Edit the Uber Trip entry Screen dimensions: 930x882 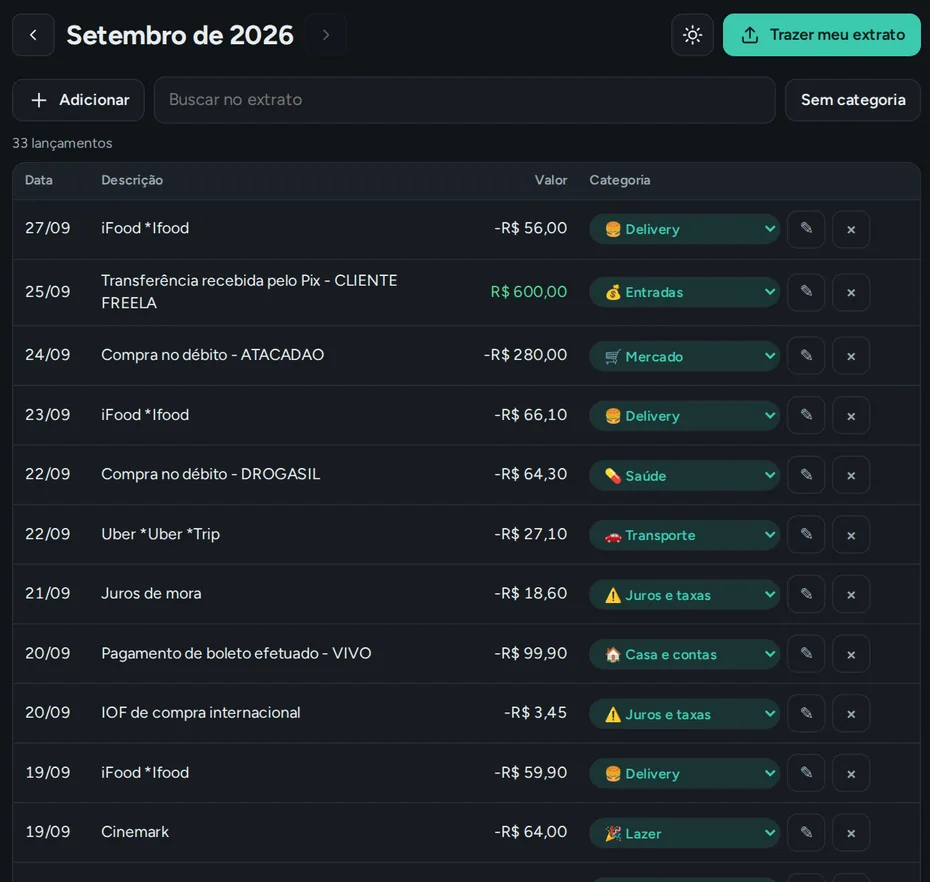806,534
